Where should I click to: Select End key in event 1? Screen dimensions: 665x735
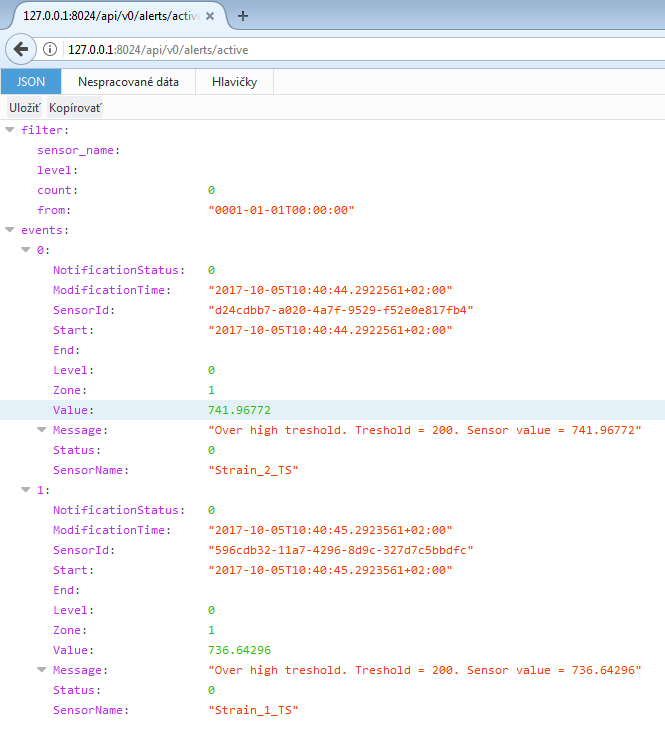66,590
